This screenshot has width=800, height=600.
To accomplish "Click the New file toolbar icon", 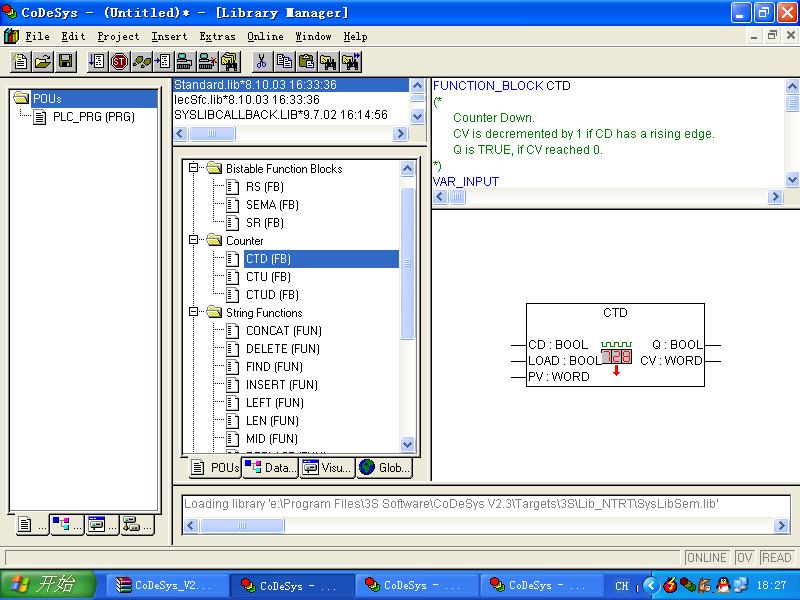I will click(20, 62).
